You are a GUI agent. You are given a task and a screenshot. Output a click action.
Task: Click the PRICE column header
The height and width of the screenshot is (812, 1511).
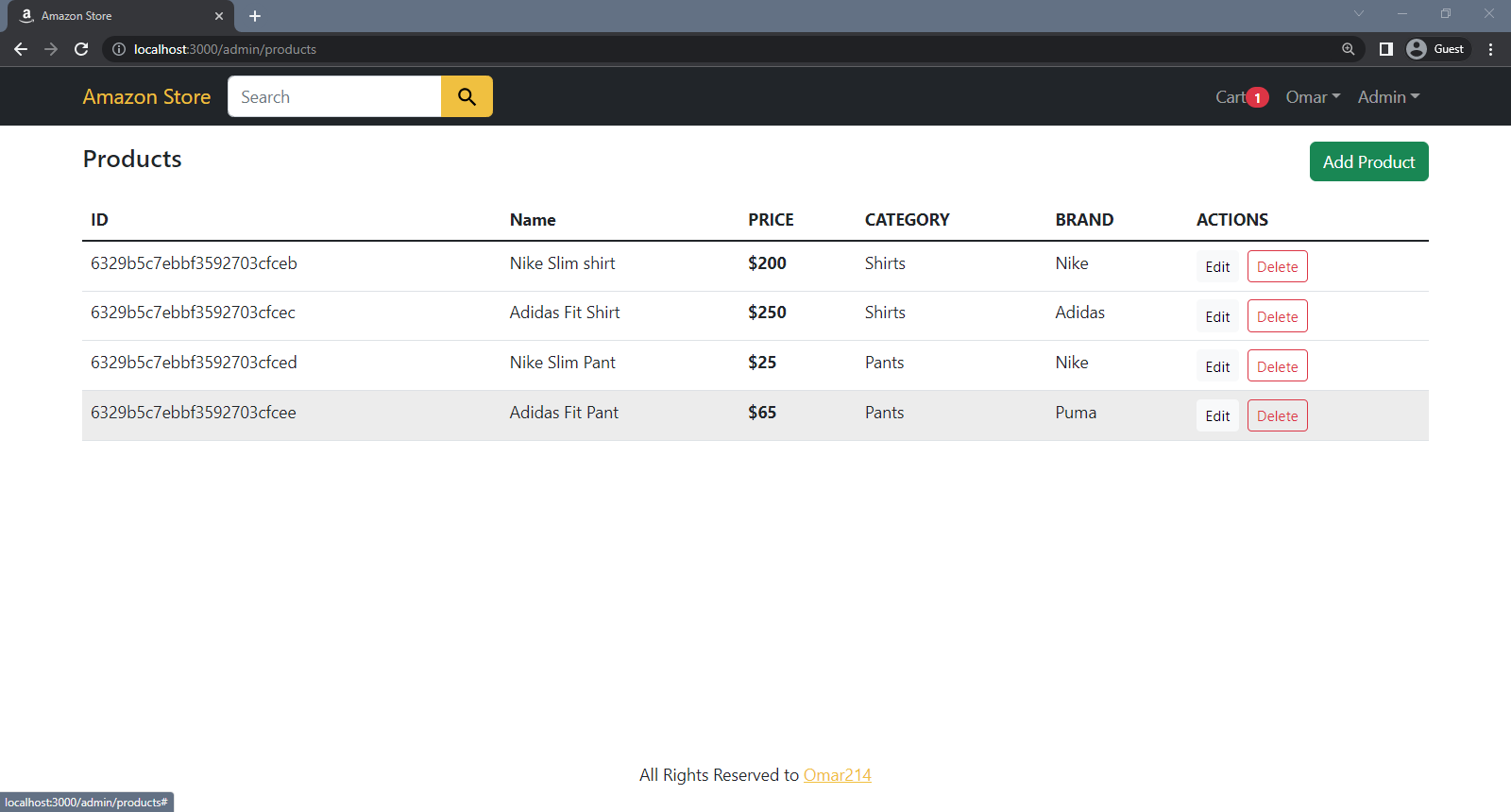pos(771,220)
